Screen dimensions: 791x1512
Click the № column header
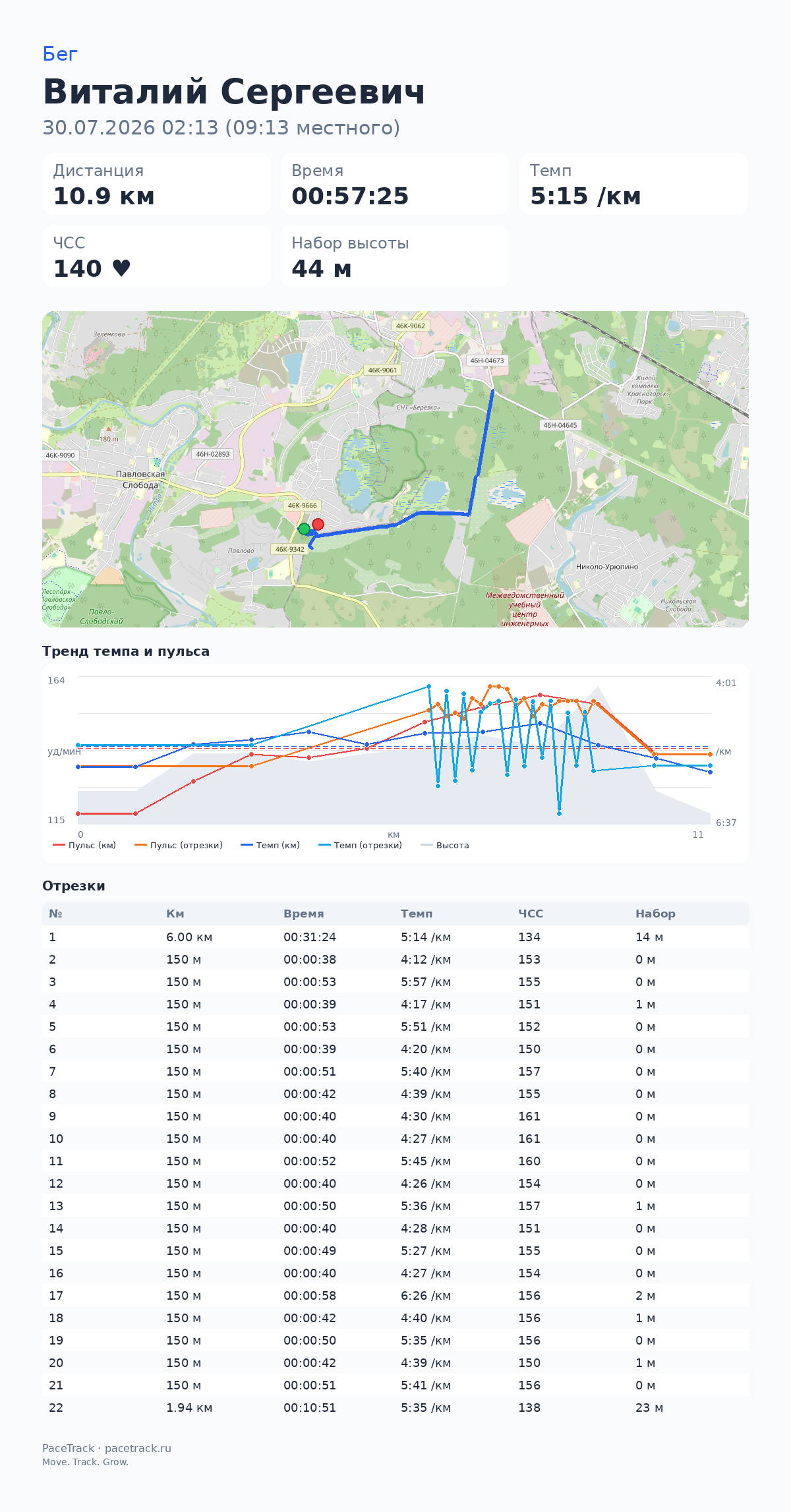55,914
